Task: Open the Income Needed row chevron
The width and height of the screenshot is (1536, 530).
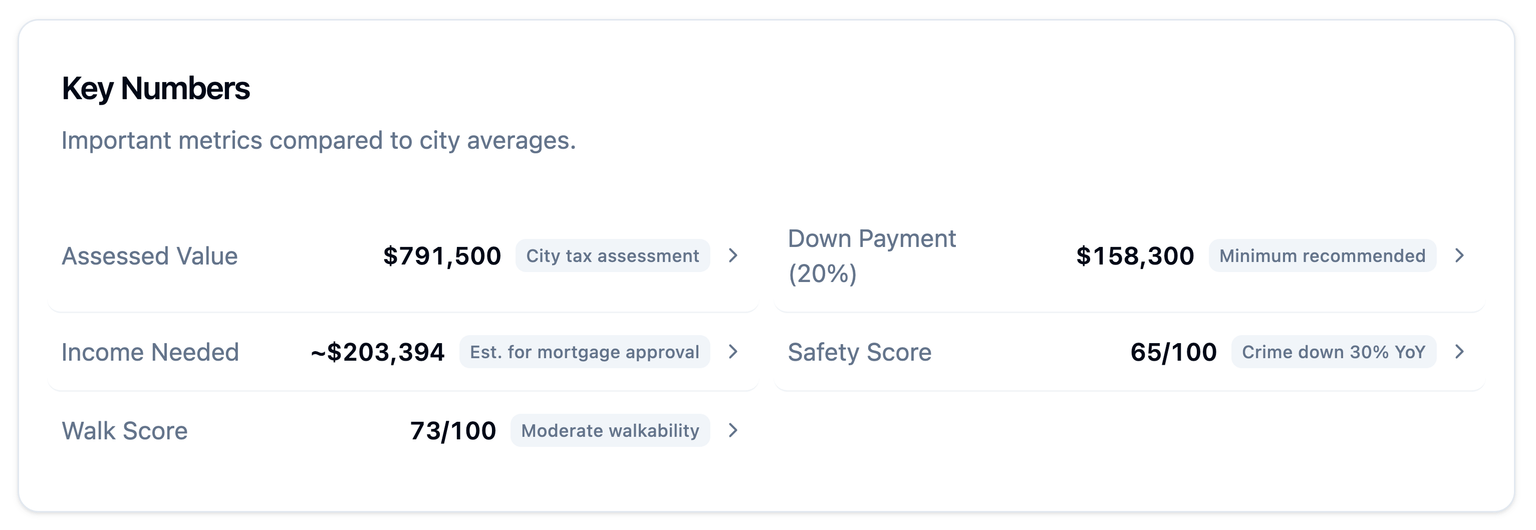Action: click(x=733, y=352)
